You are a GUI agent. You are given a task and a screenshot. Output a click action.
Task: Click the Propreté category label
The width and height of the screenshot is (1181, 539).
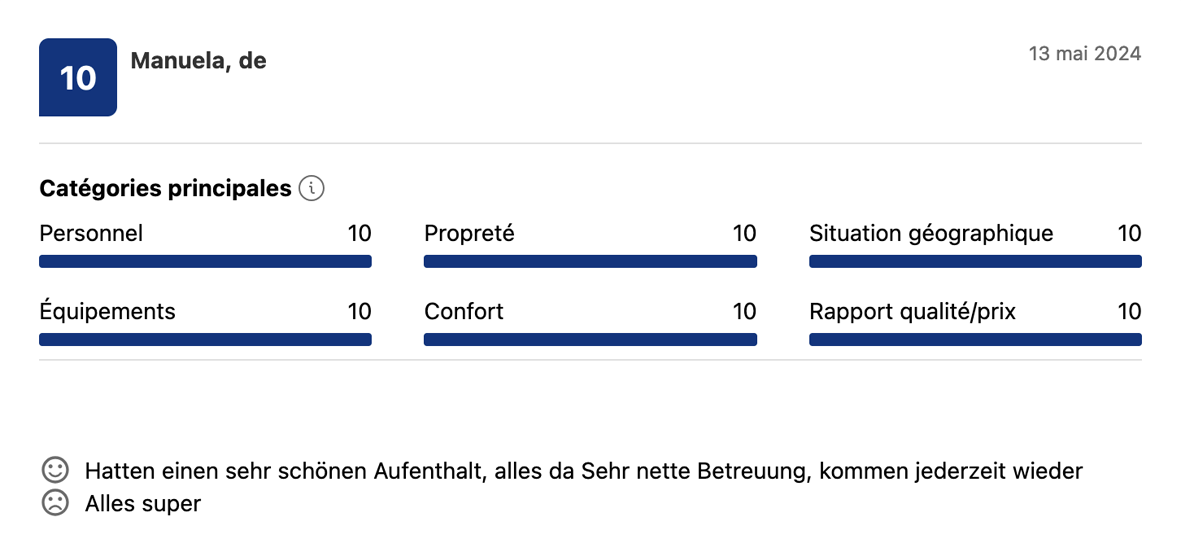click(469, 234)
